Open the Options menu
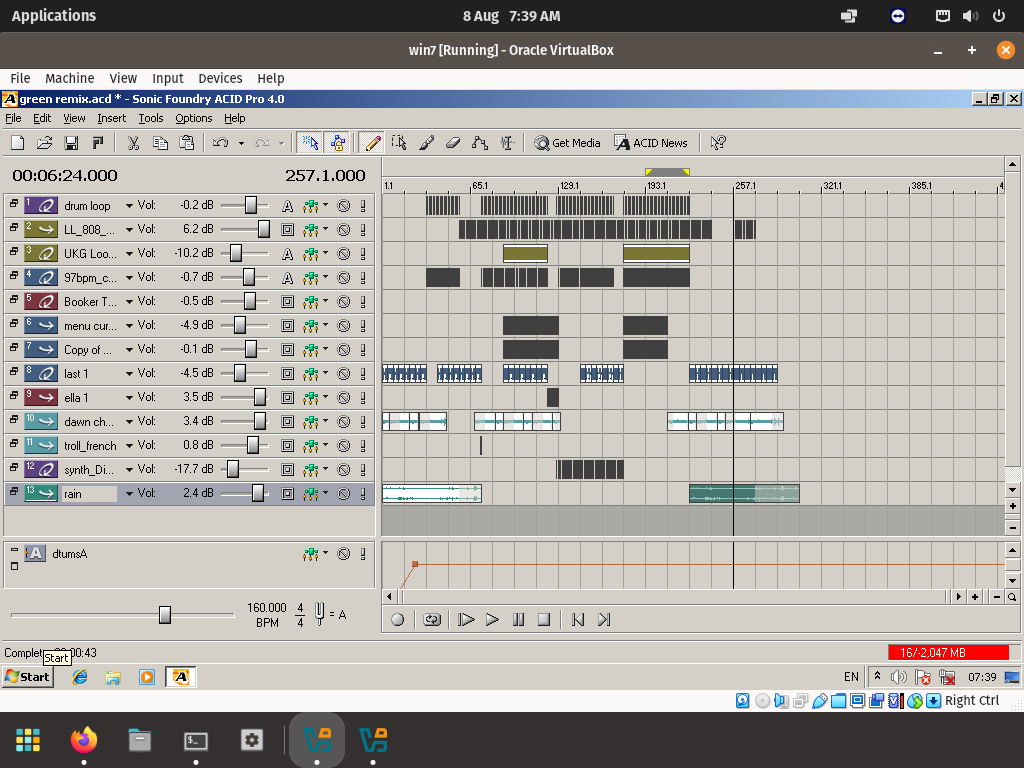The width and height of the screenshot is (1024, 768). (x=193, y=118)
